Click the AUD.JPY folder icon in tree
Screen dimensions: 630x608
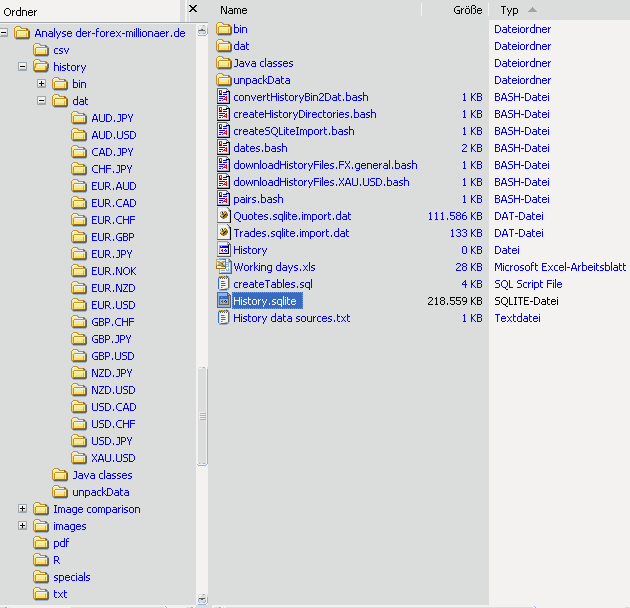pyautogui.click(x=79, y=118)
